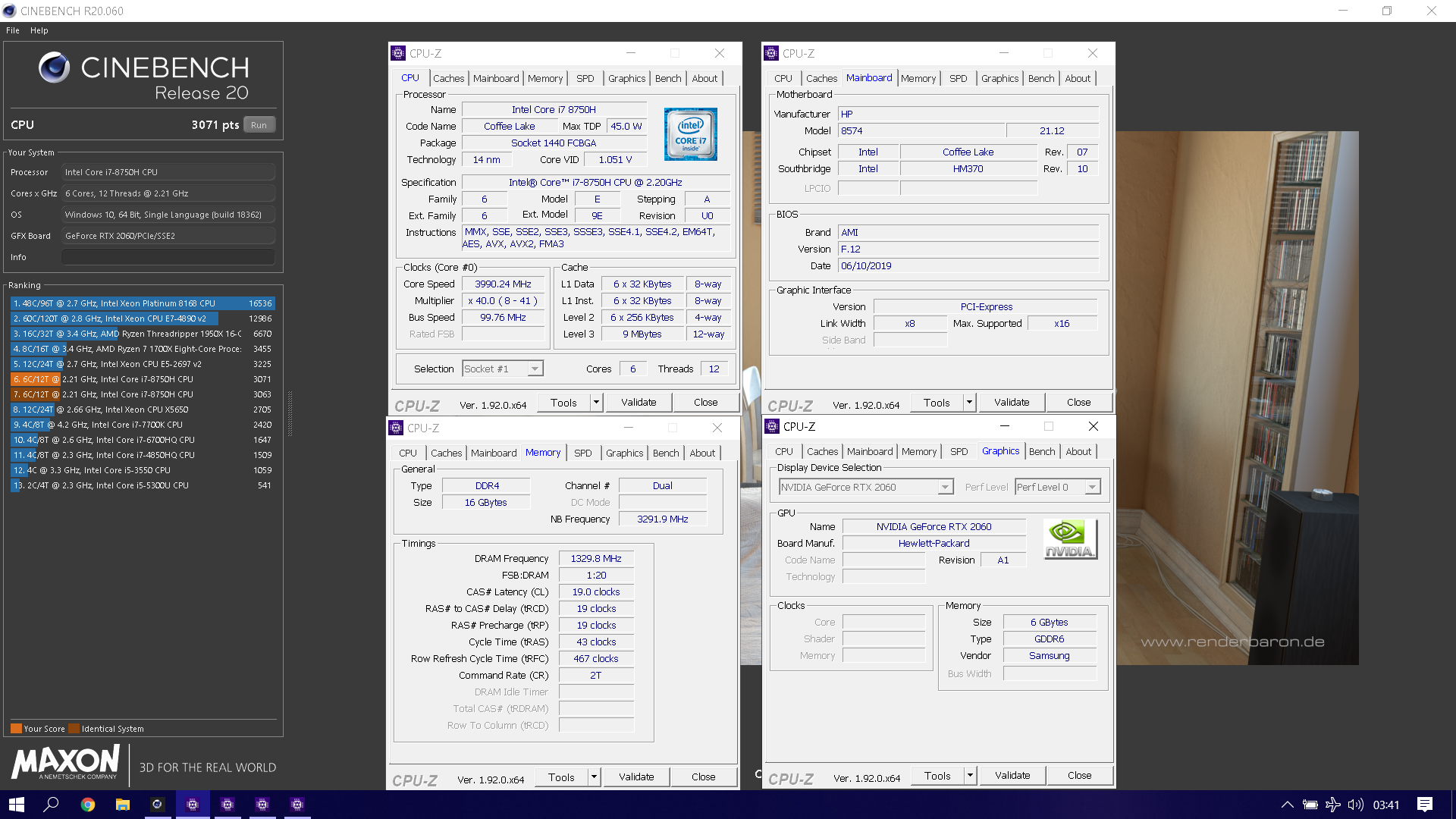Click Validate in the CPU window
This screenshot has height=819, width=1456.
click(639, 402)
